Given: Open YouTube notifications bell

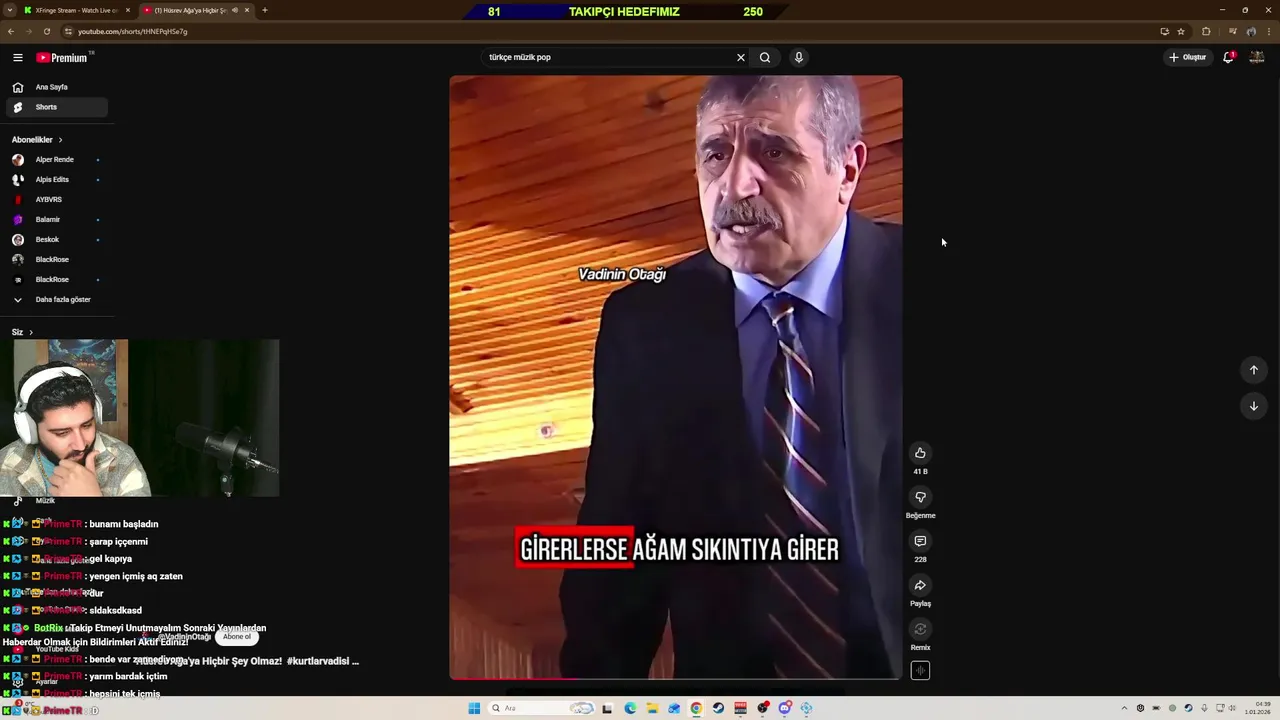Looking at the screenshot, I should [x=1229, y=57].
